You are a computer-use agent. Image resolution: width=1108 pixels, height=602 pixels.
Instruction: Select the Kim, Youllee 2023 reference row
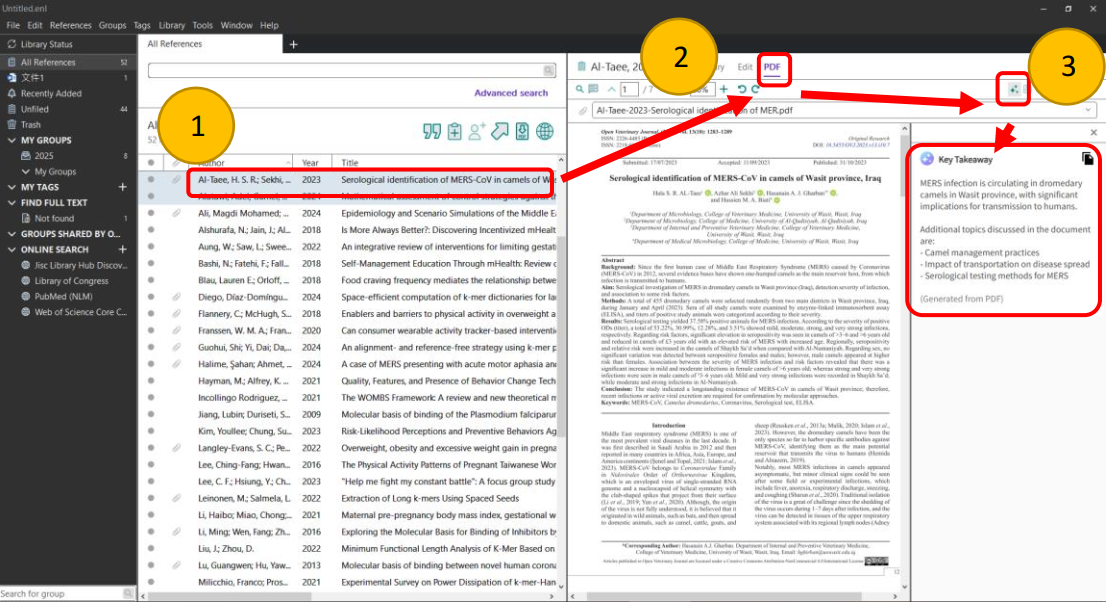tap(352, 431)
